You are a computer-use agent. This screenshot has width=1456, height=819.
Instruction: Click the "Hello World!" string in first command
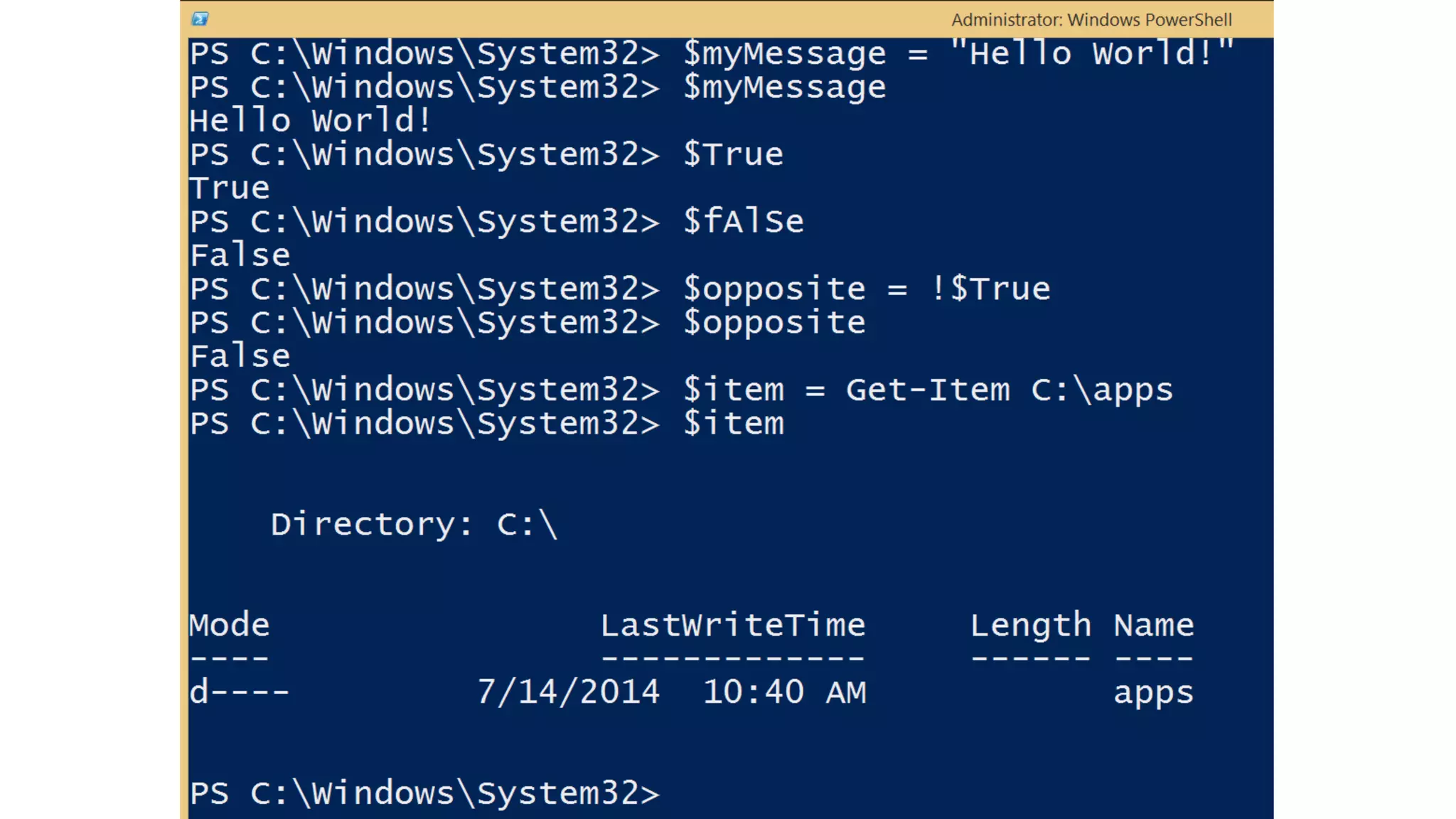1091,54
